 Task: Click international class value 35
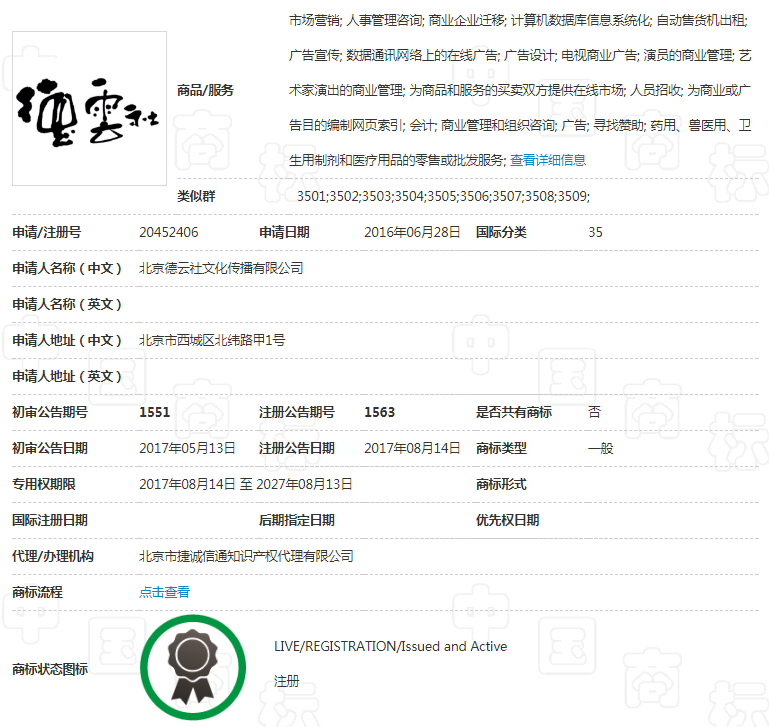click(595, 232)
